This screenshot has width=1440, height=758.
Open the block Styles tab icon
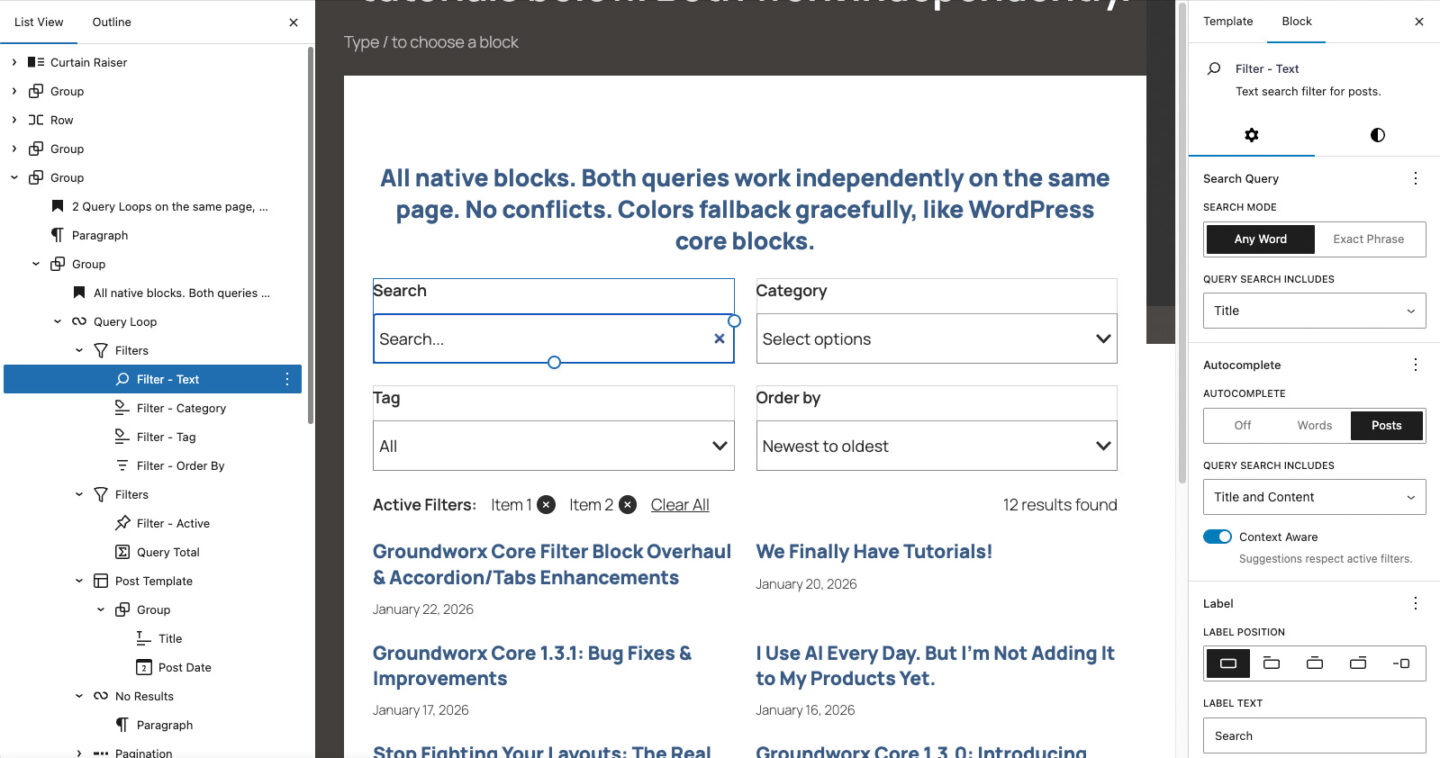[1377, 135]
